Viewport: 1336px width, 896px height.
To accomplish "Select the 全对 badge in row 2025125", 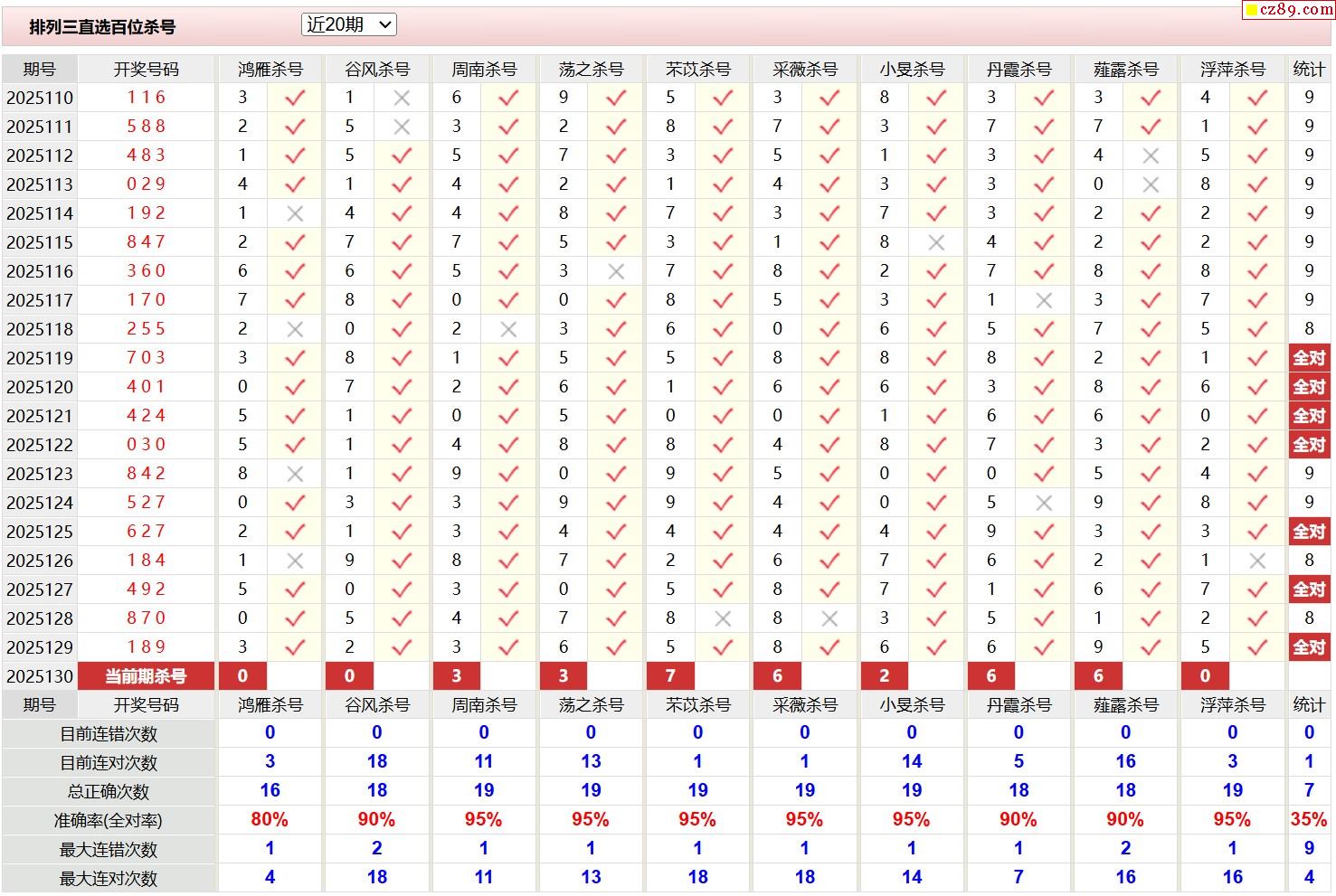I will point(1309,532).
